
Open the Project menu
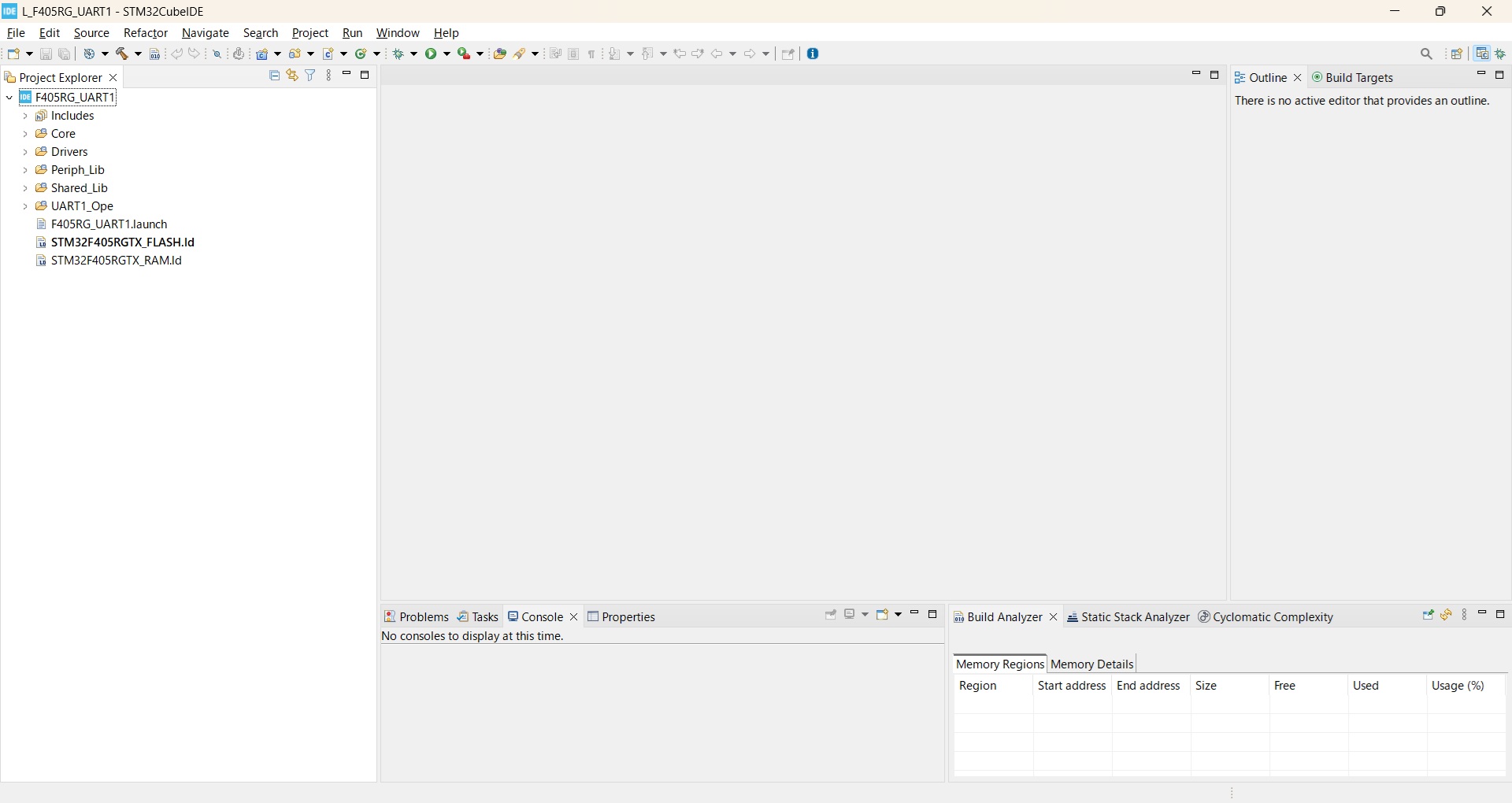(x=310, y=33)
